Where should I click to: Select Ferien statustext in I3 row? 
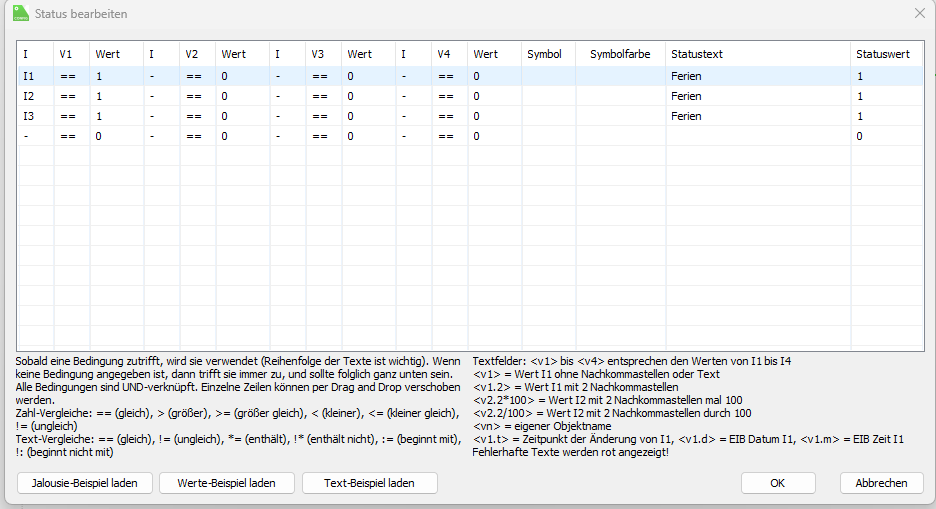pyautogui.click(x=758, y=116)
